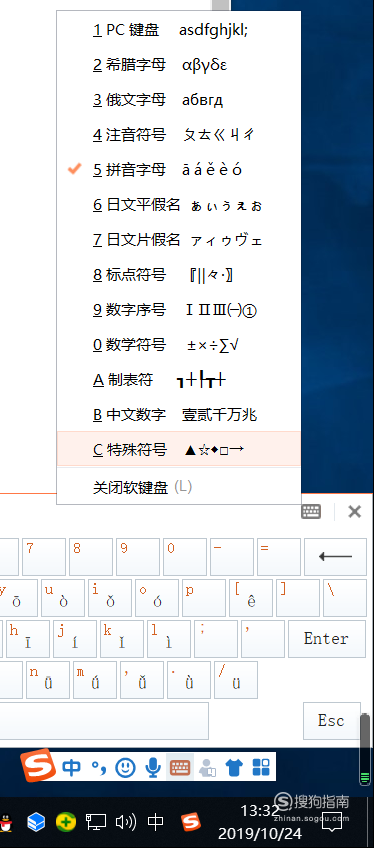374x848 pixels.
Task: Select 数字序号 number-sequence keyboard
Action: (178, 310)
